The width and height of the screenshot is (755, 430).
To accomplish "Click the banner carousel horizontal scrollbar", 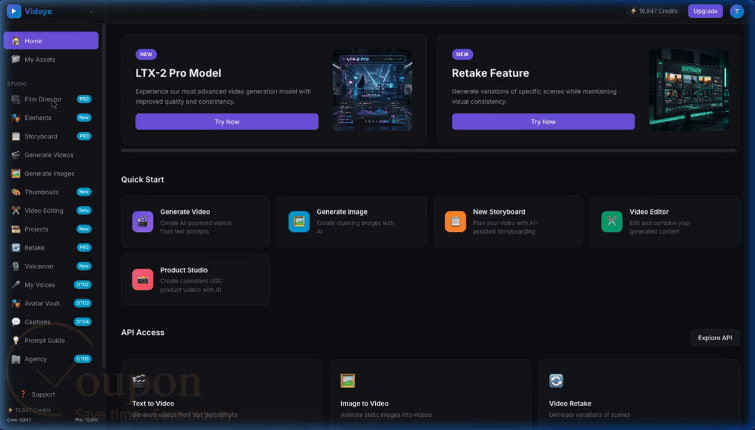I will coord(428,151).
